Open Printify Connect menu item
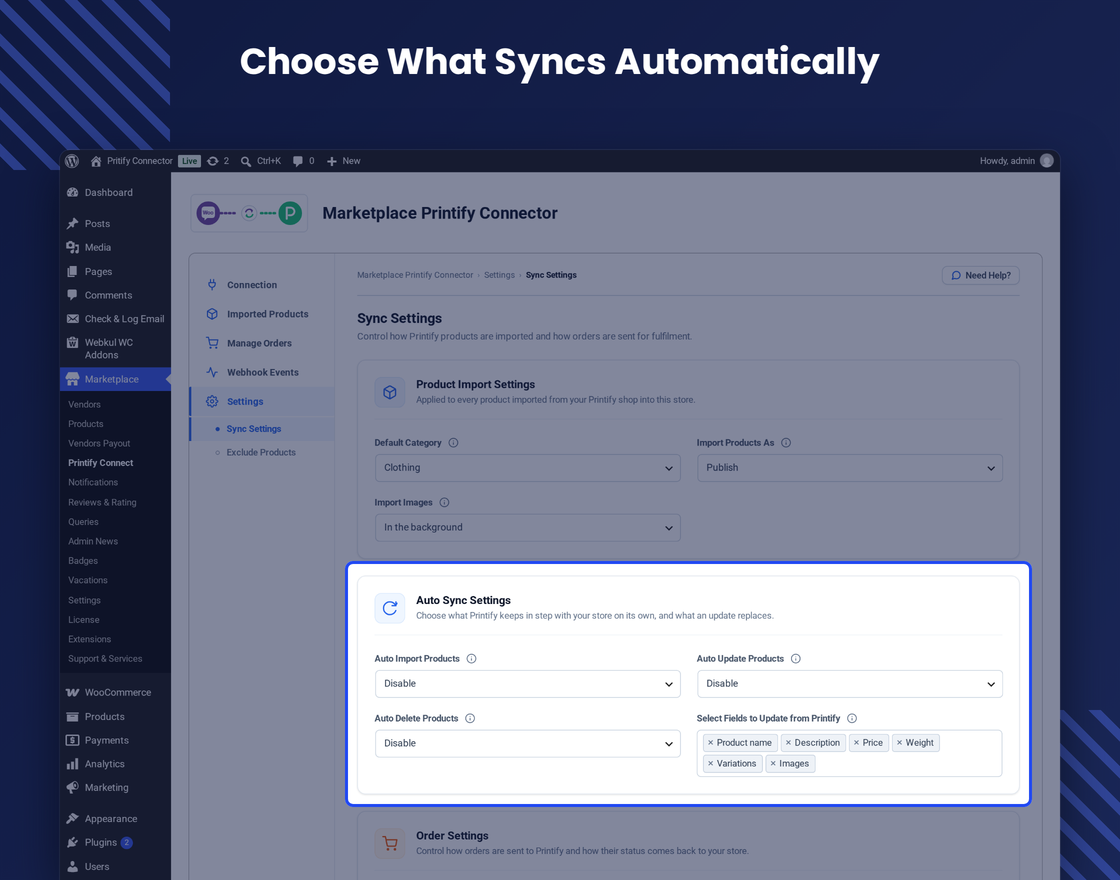 pos(101,463)
